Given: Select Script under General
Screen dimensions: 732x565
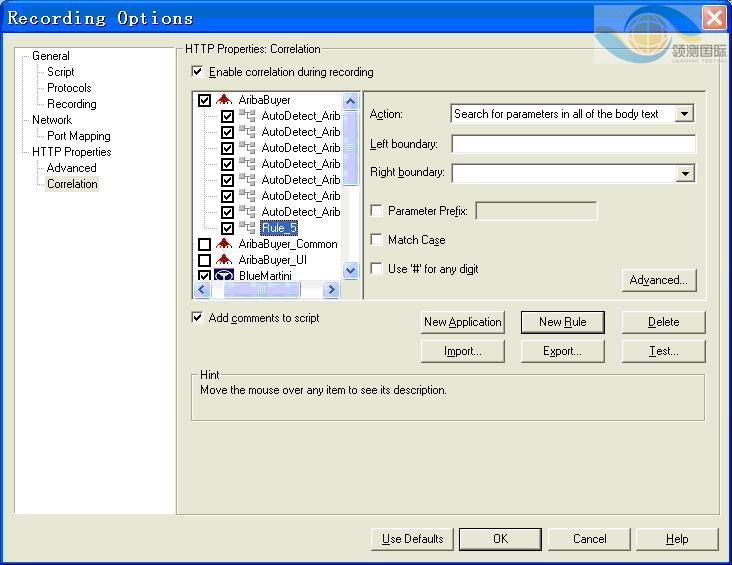Looking at the screenshot, I should click(x=61, y=72).
